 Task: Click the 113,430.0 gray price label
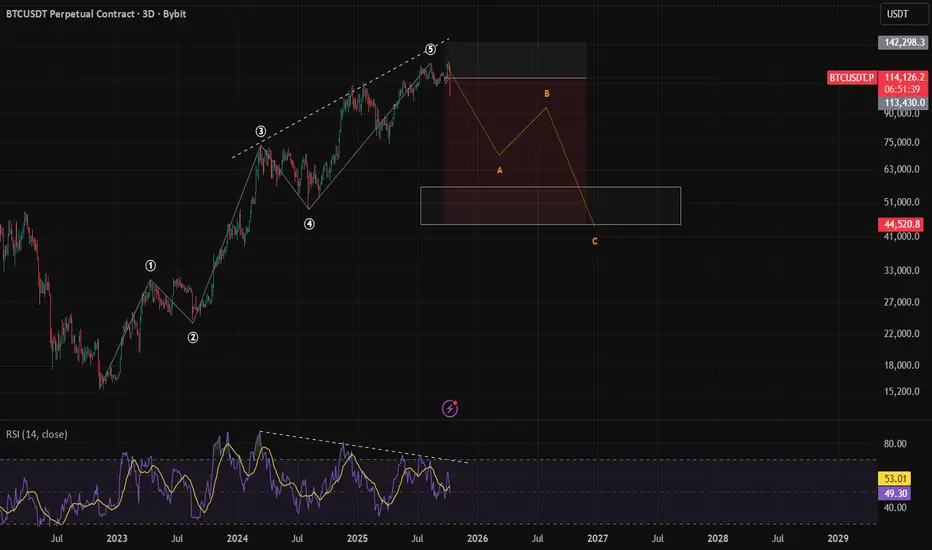[x=903, y=102]
